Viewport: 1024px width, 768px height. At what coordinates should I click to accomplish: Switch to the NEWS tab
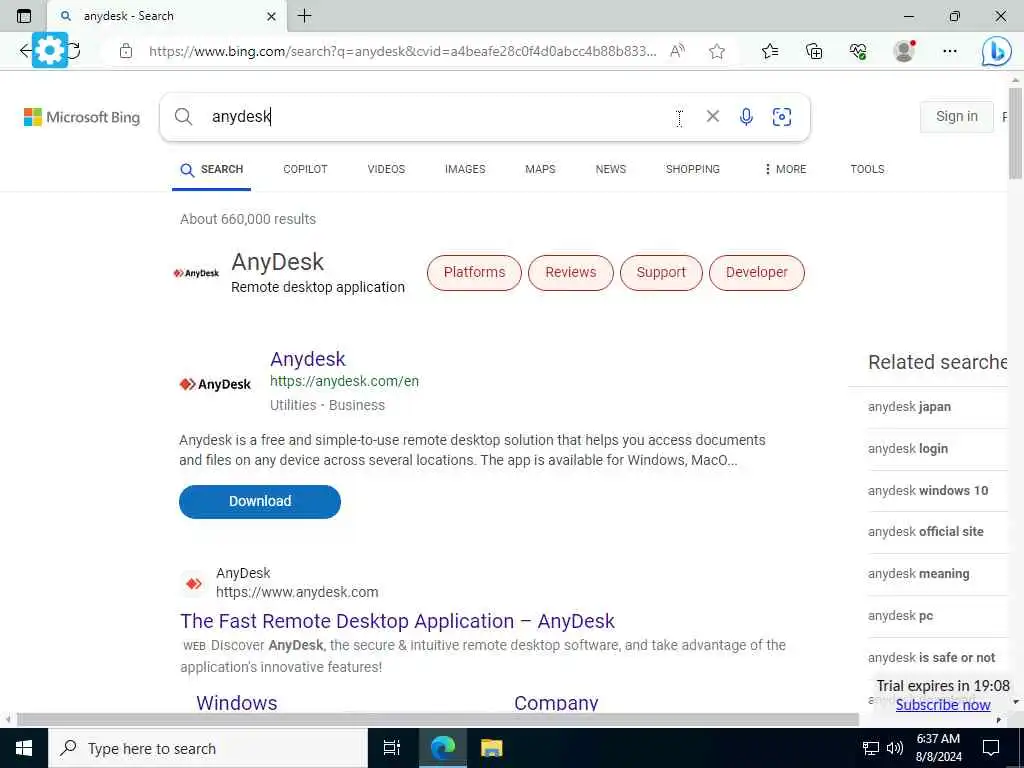click(x=611, y=169)
